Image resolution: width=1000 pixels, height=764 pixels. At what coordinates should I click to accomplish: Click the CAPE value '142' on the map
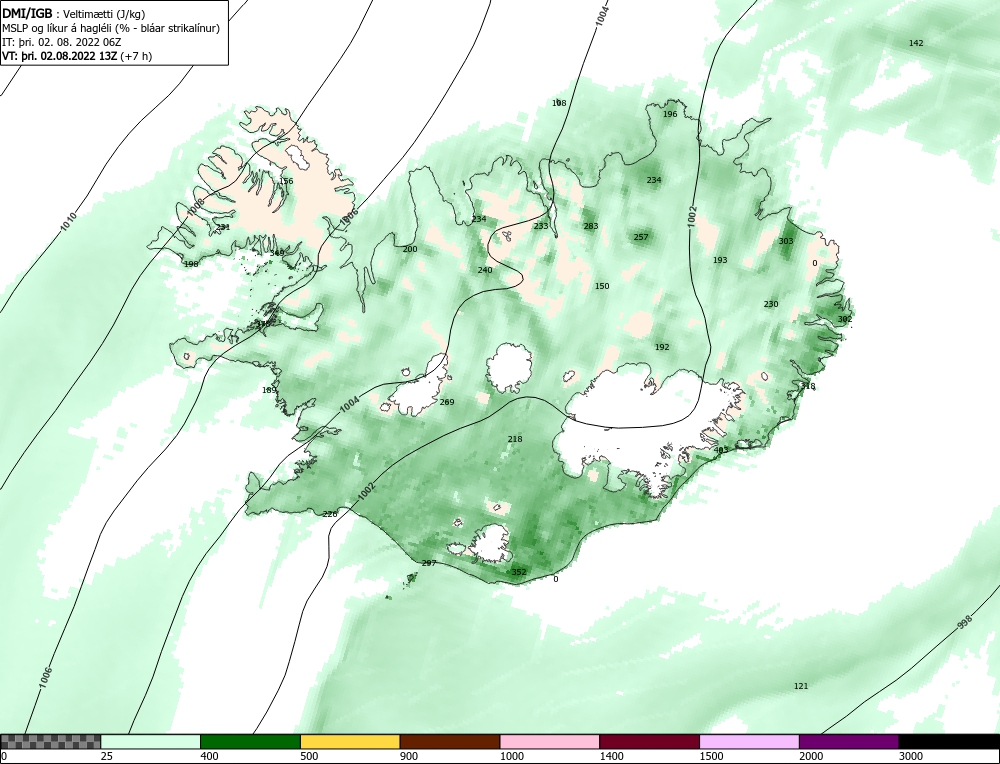[x=916, y=43]
